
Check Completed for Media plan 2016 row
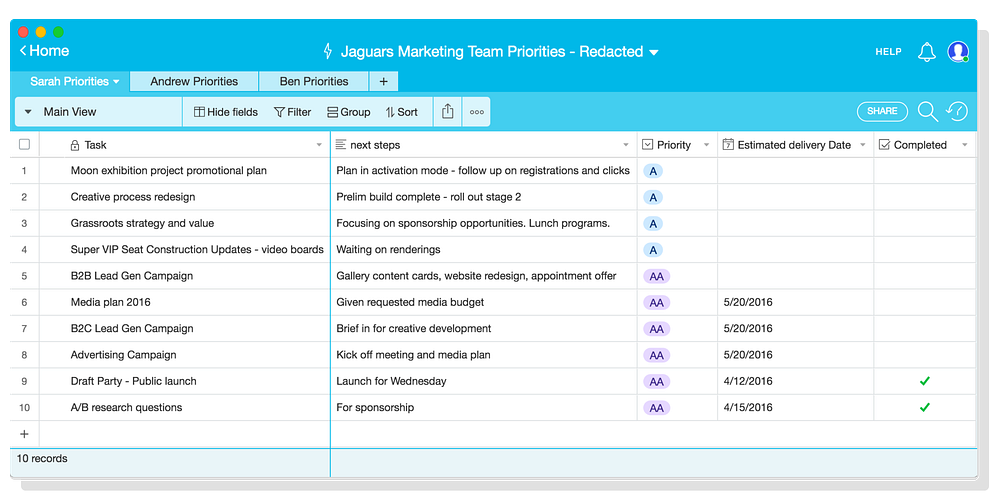[924, 302]
